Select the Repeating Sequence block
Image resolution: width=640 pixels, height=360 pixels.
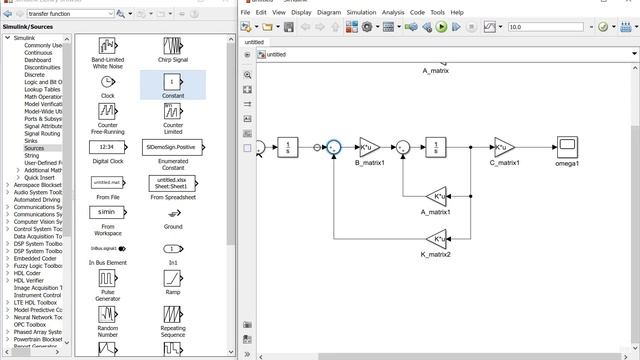(x=173, y=314)
